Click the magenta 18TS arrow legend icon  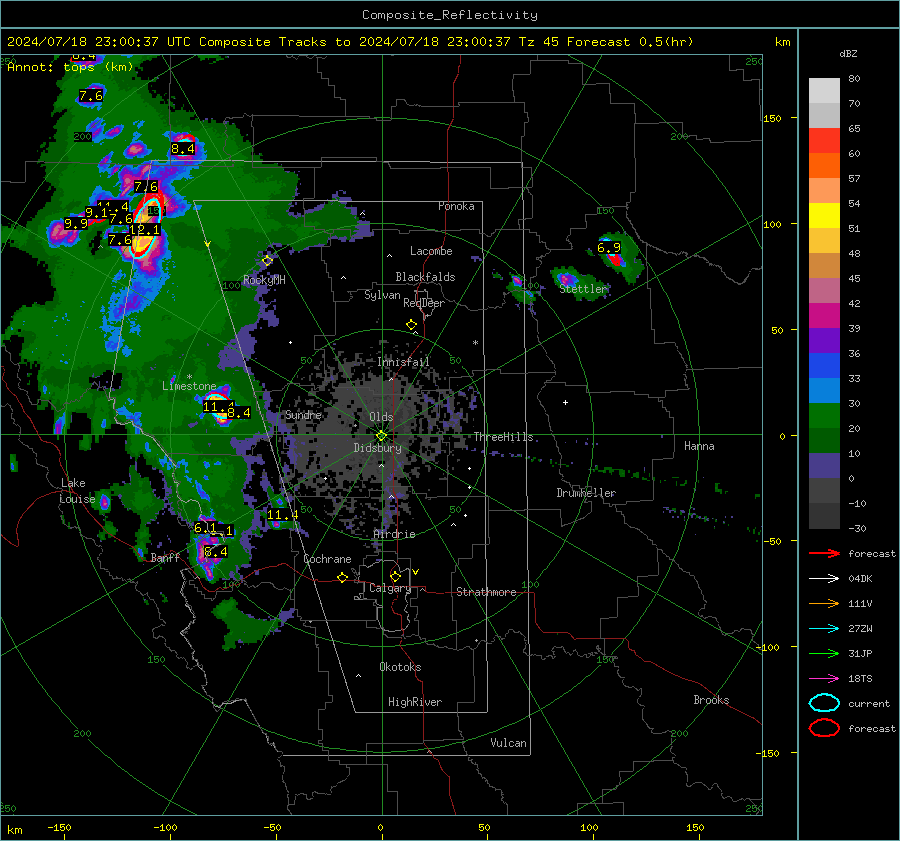[x=824, y=679]
